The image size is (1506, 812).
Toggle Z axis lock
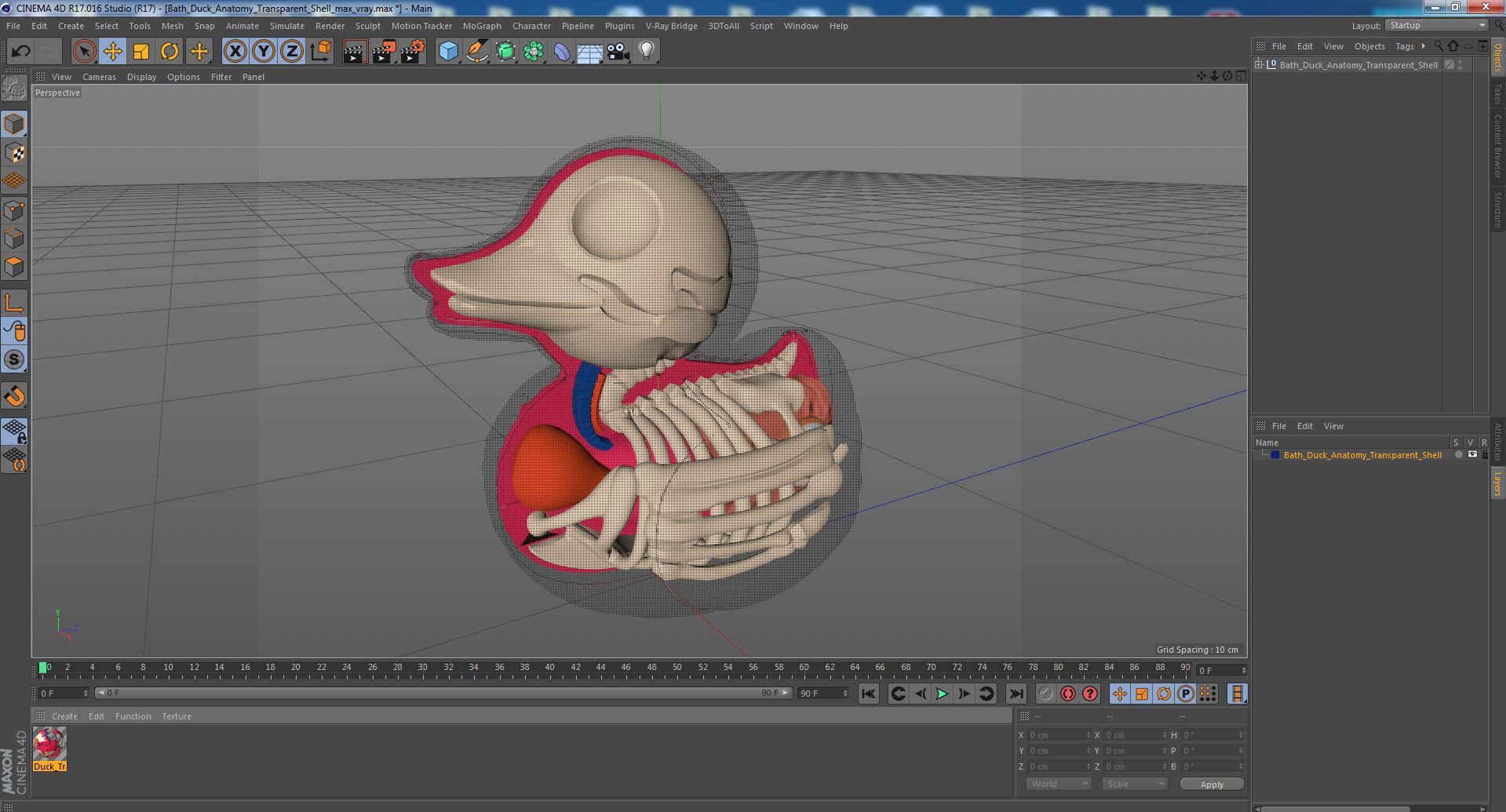pyautogui.click(x=292, y=52)
